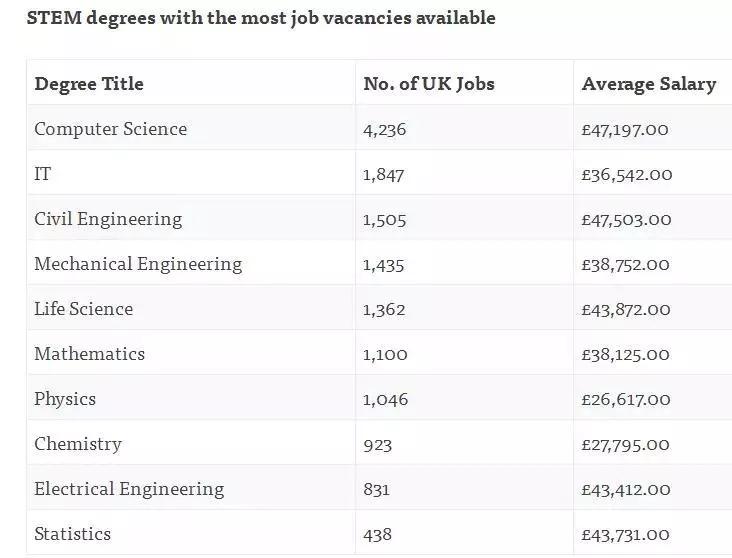Select the Physics degree cell
Image resolution: width=732 pixels, height=558 pixels.
(65, 399)
